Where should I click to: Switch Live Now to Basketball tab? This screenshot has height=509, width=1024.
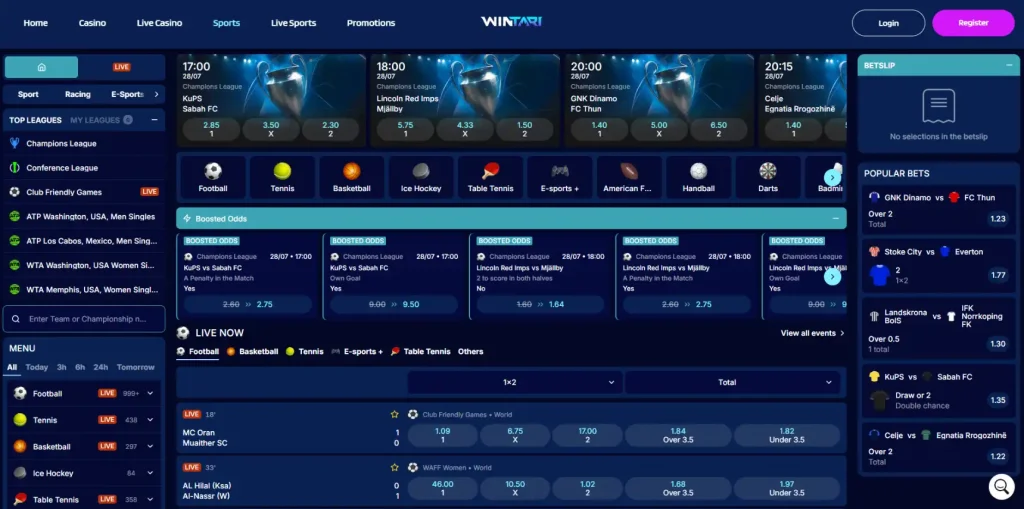[253, 352]
